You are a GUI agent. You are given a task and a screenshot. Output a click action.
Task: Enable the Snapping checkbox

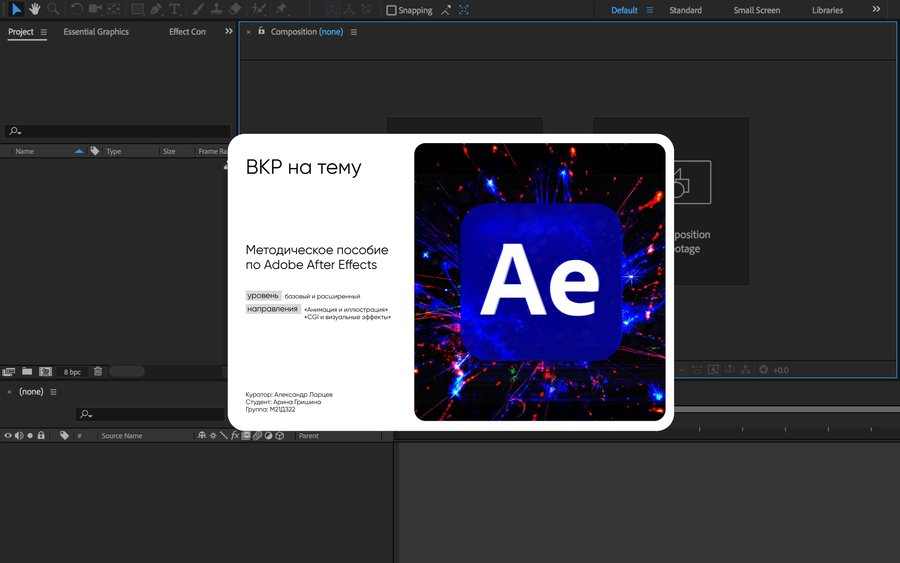[x=392, y=10]
